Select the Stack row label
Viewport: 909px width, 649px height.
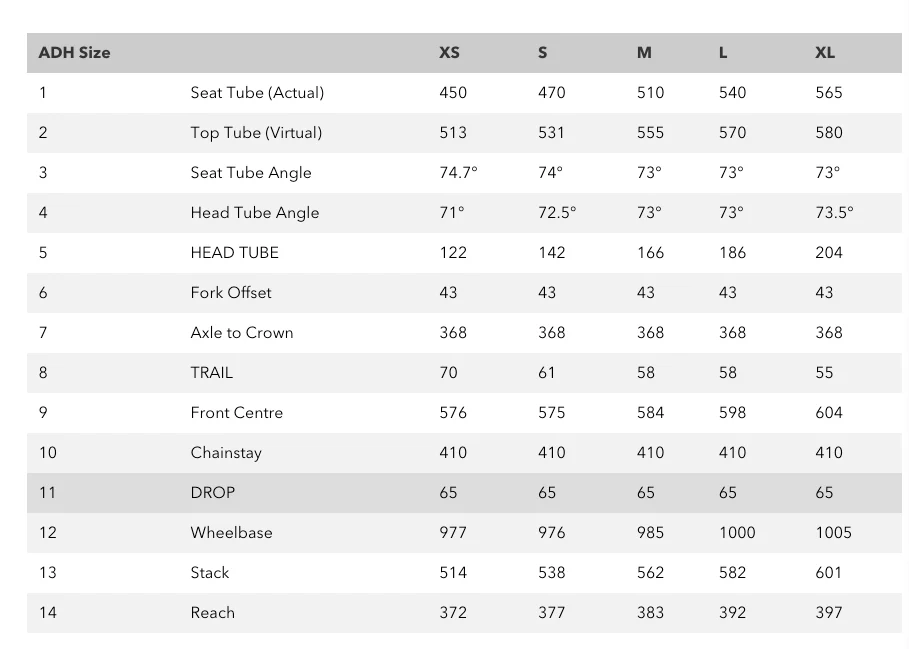(210, 572)
